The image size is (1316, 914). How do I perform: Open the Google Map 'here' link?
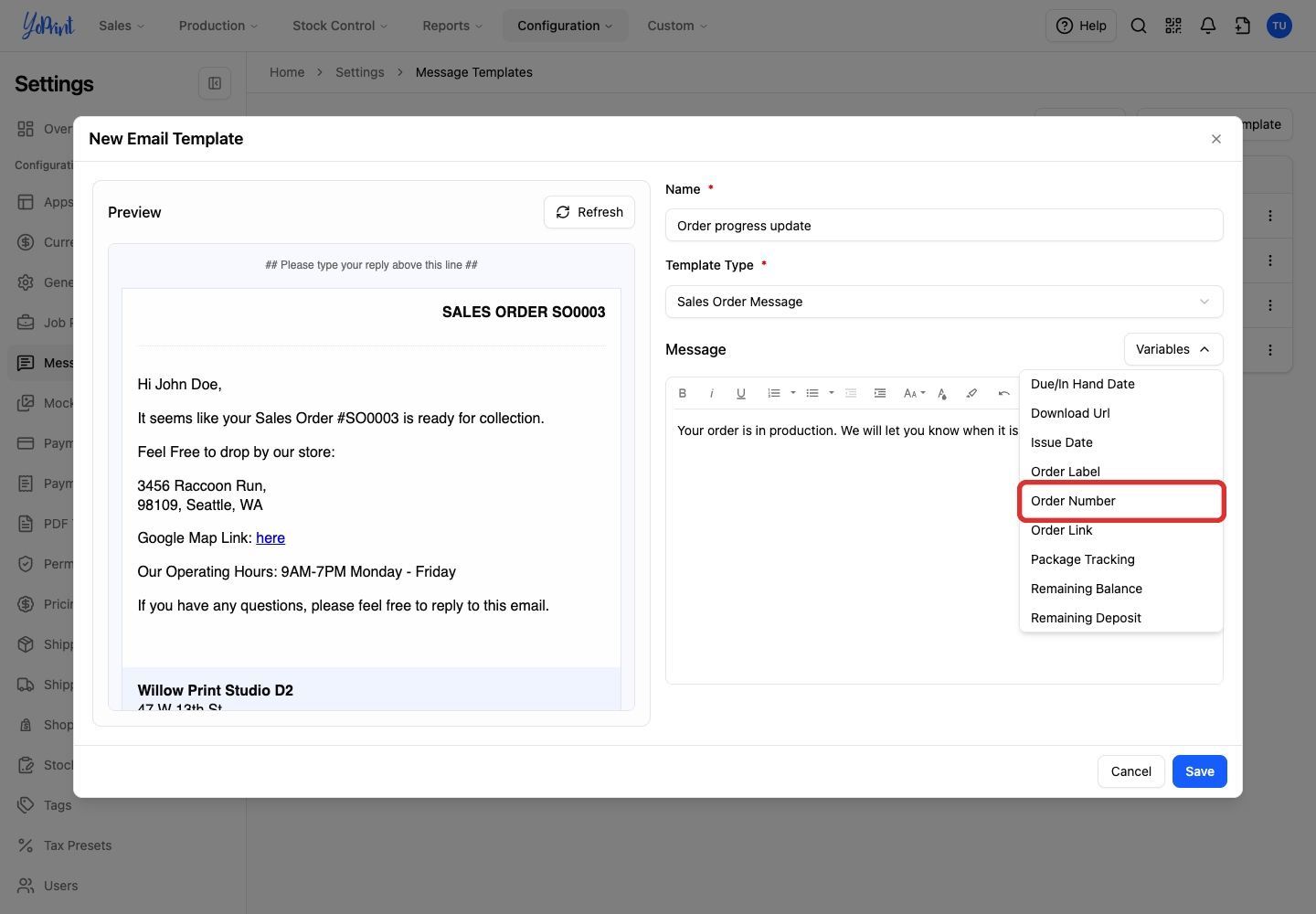271,537
